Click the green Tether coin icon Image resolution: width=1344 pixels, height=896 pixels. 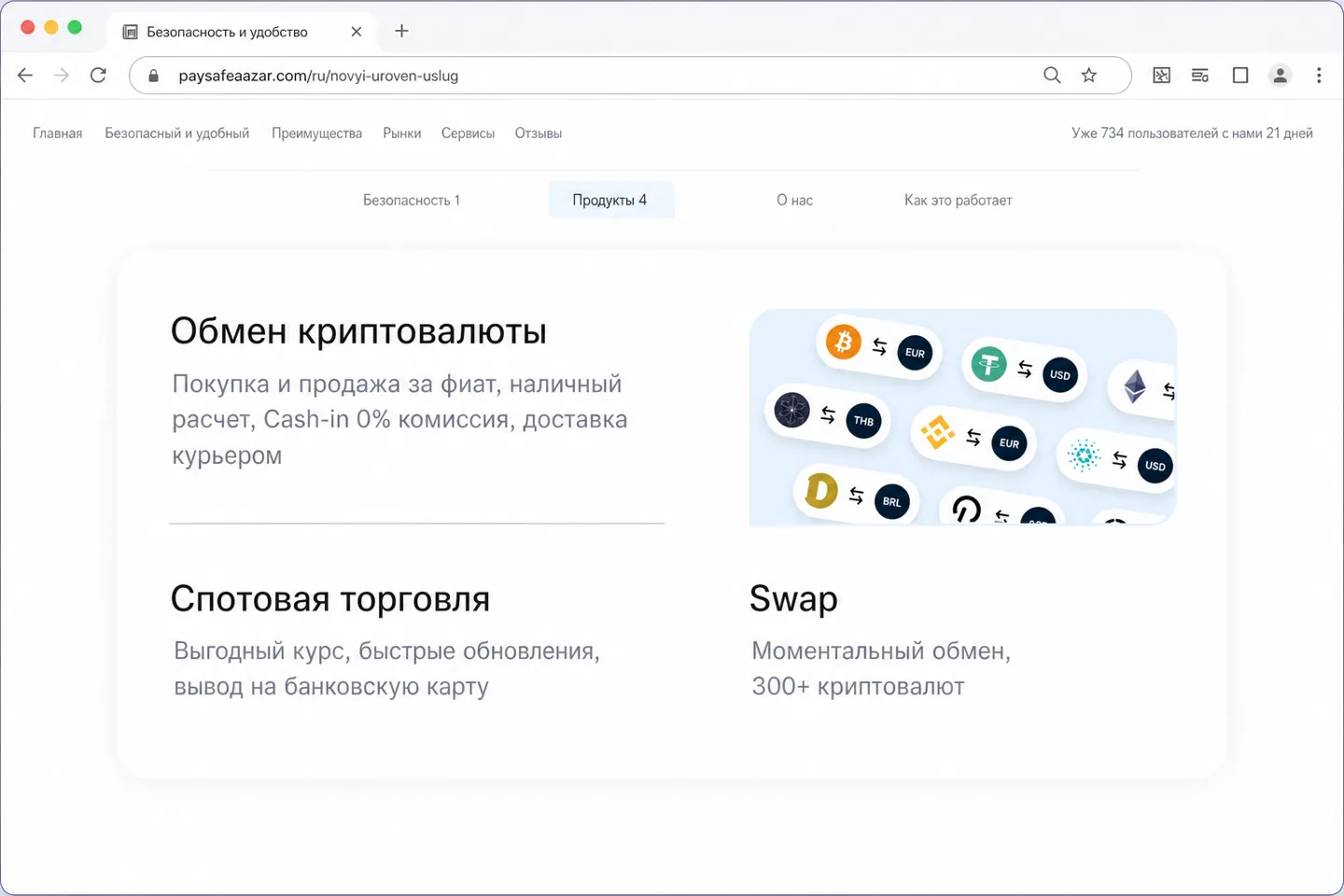coord(988,364)
